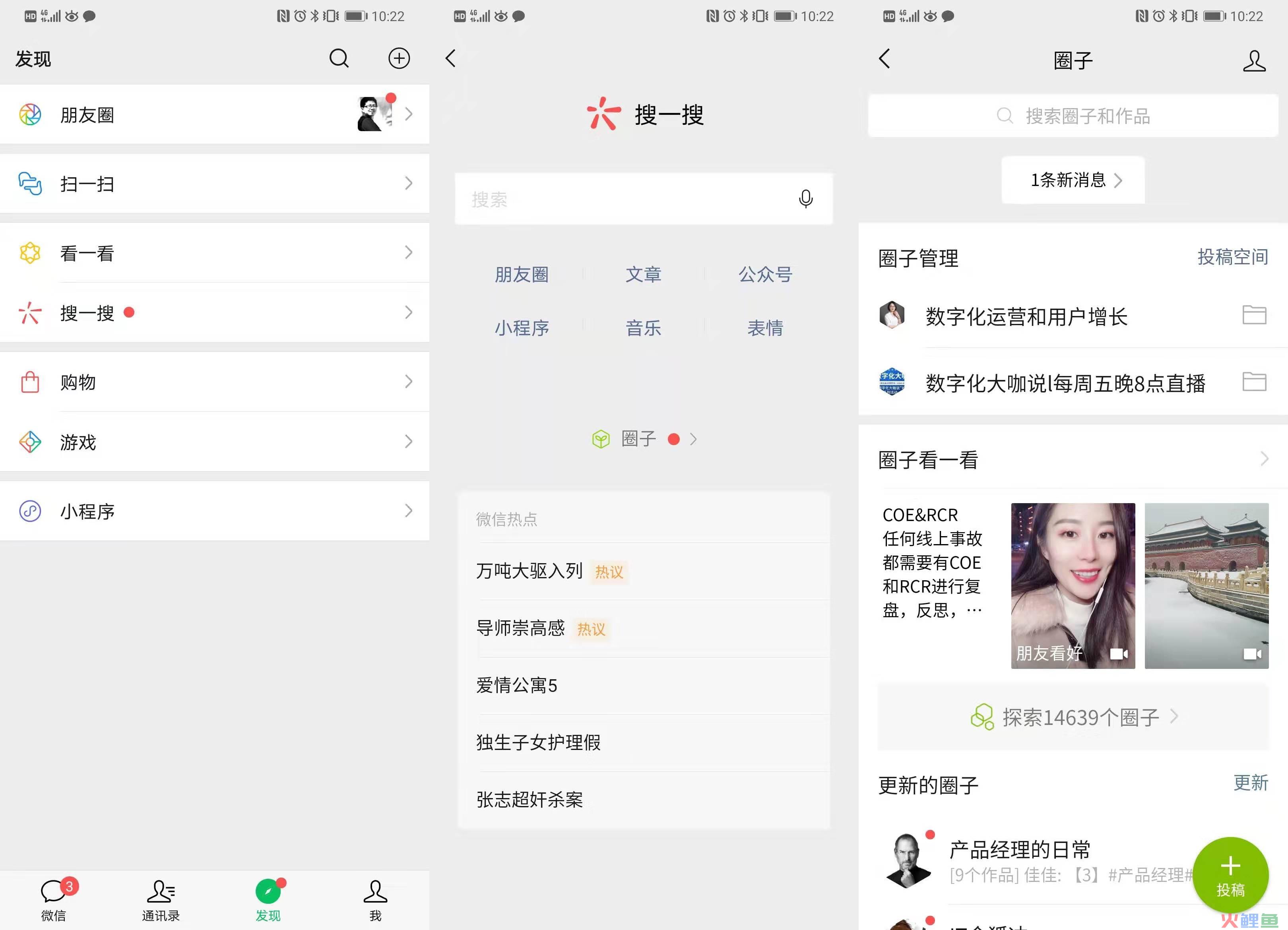
Task: Open 探索14639个圈子 link
Action: [1073, 717]
